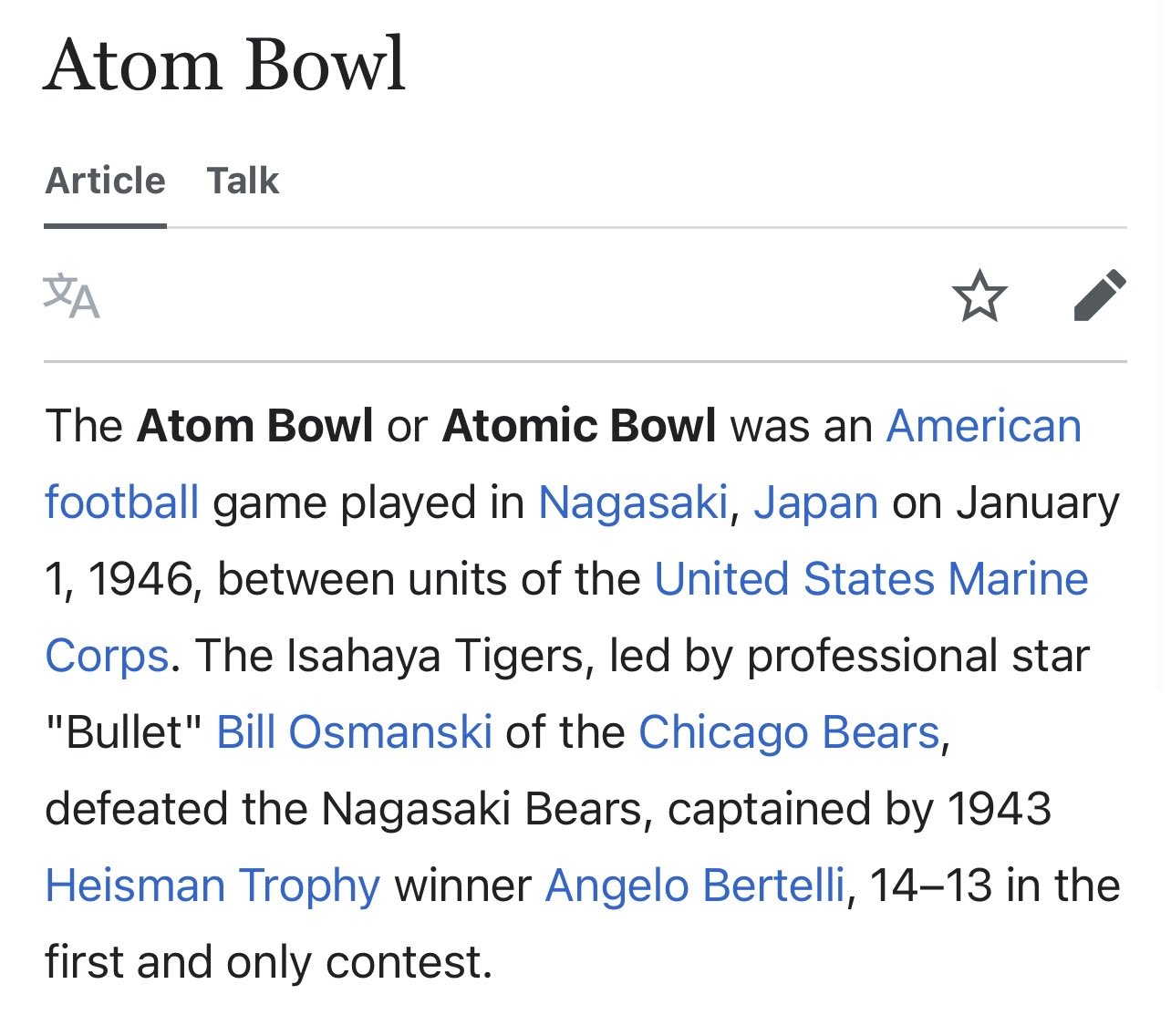
Task: Open the Heisman Trophy link
Action: pyautogui.click(x=212, y=886)
